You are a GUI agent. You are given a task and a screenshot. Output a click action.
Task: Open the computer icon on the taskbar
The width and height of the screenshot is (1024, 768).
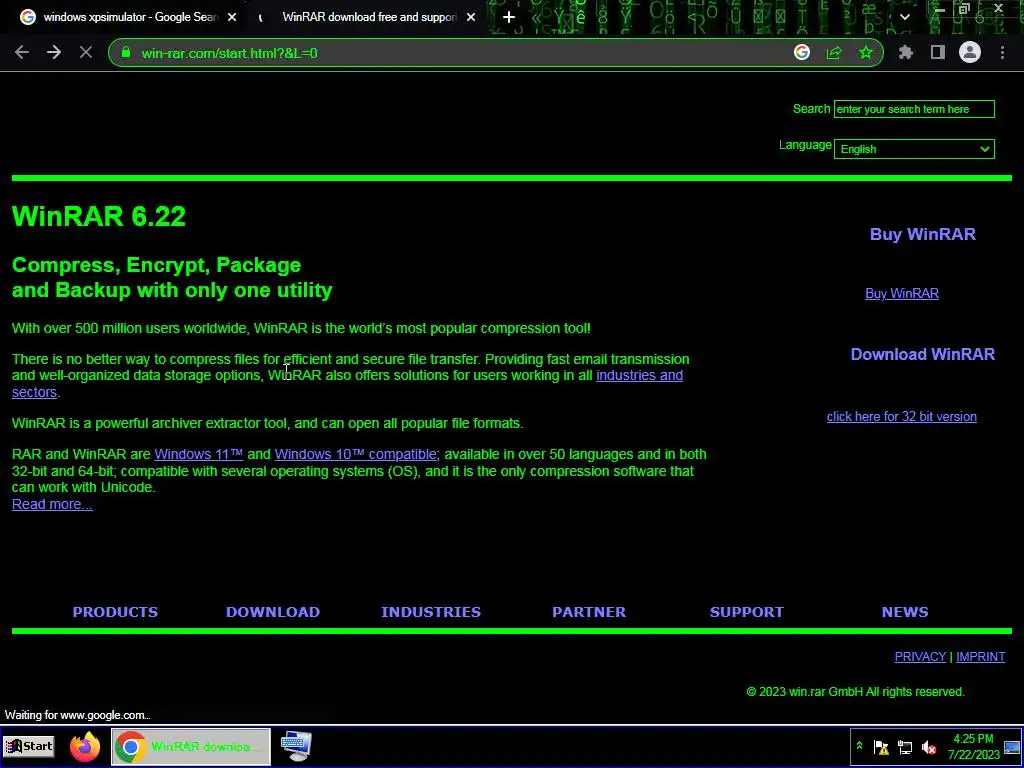tap(296, 747)
